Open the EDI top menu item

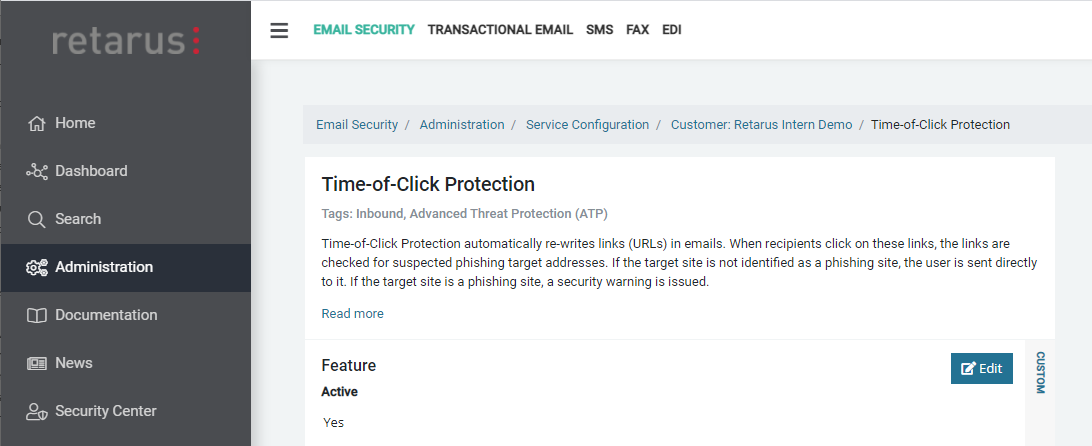tap(671, 30)
